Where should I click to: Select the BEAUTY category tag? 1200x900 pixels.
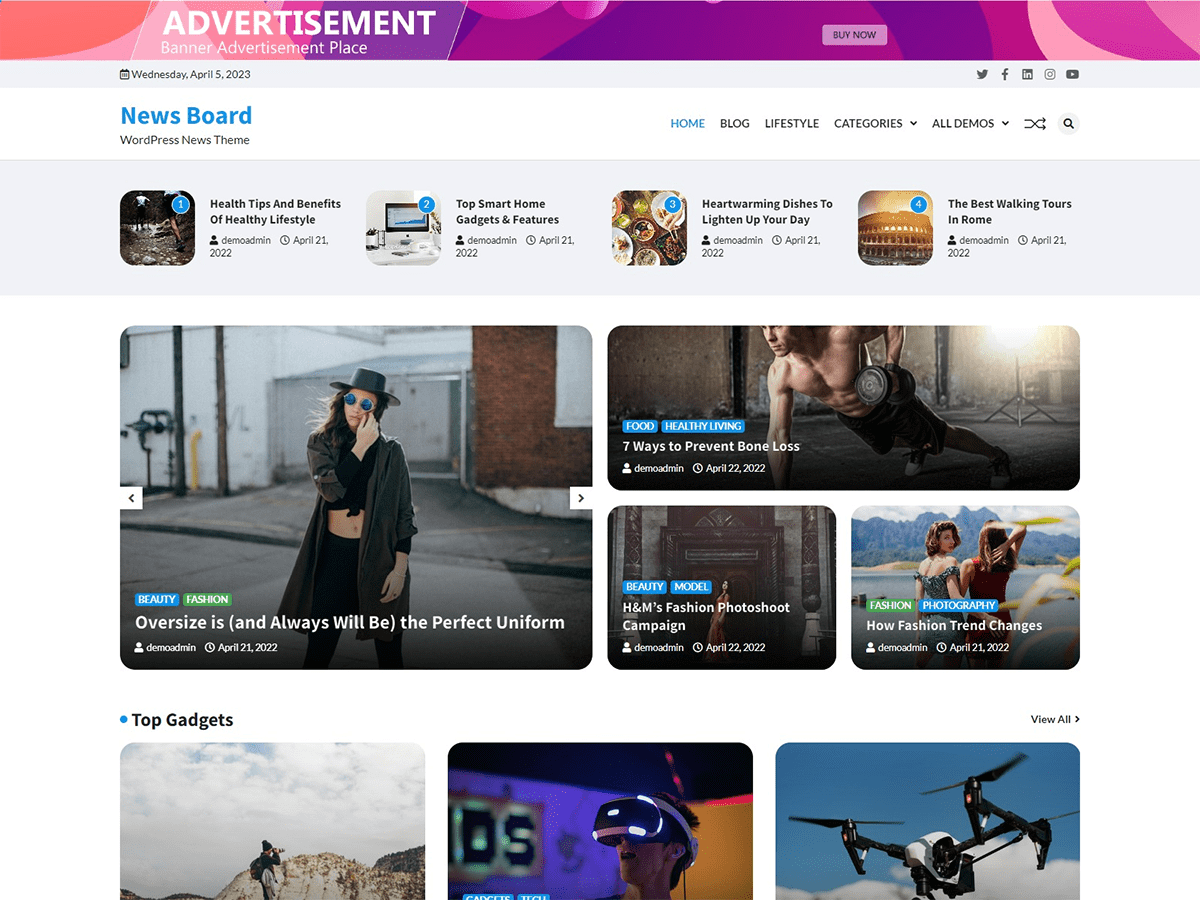tap(156, 599)
